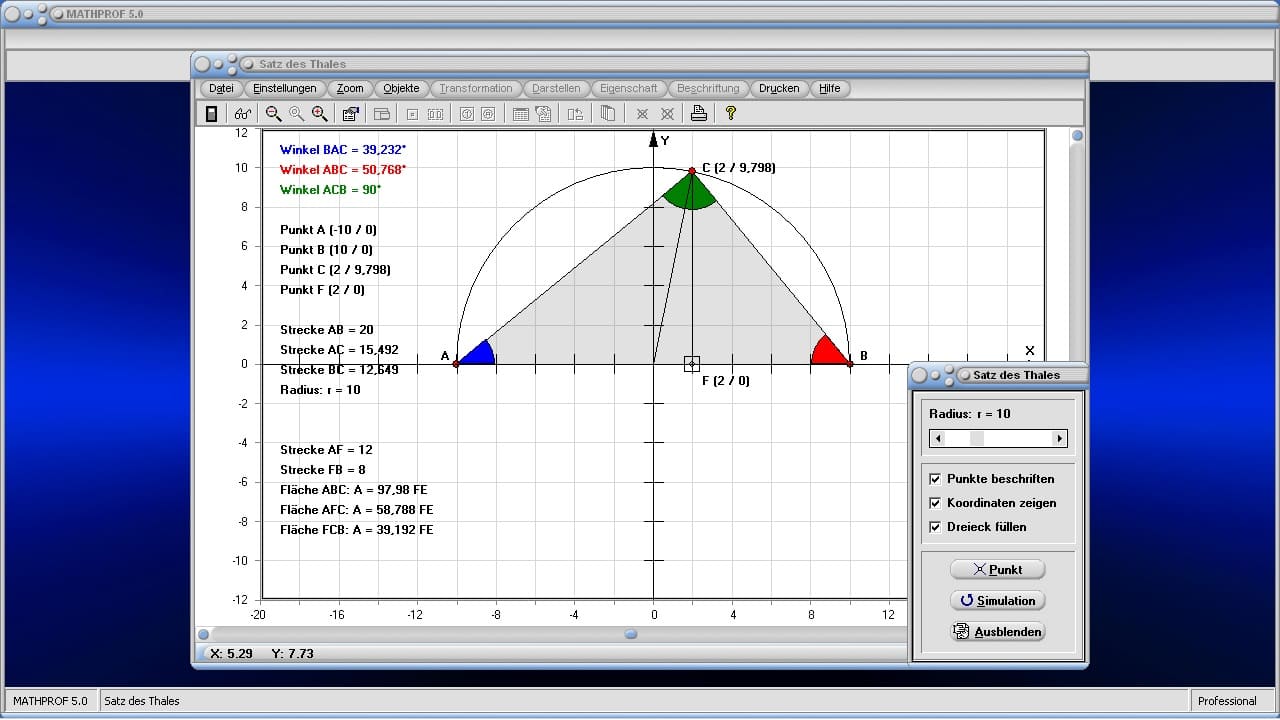Click the Punkt button

pos(997,569)
